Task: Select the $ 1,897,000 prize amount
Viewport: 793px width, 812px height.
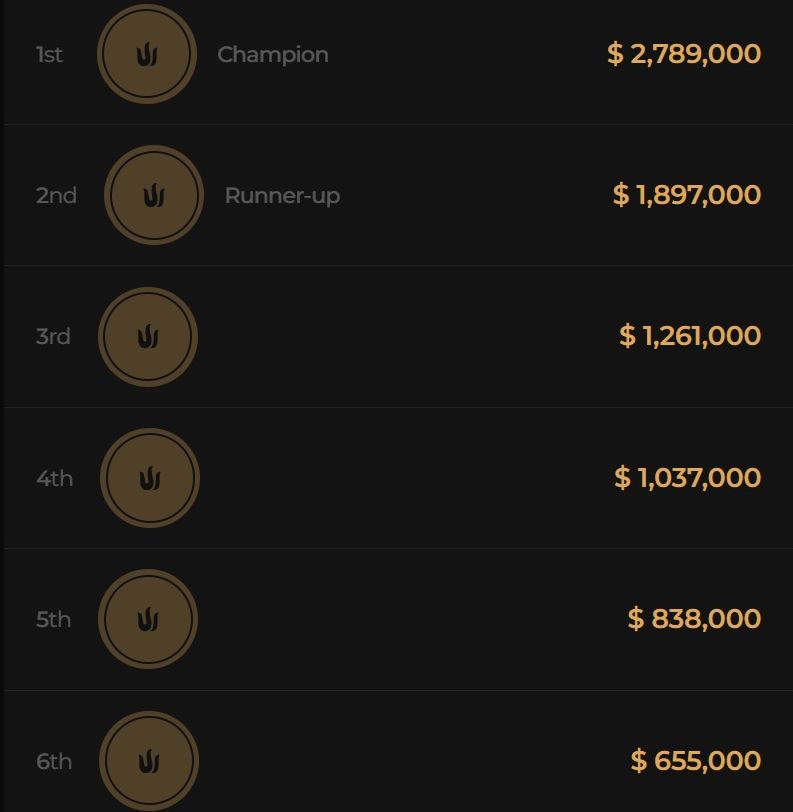Action: point(687,195)
